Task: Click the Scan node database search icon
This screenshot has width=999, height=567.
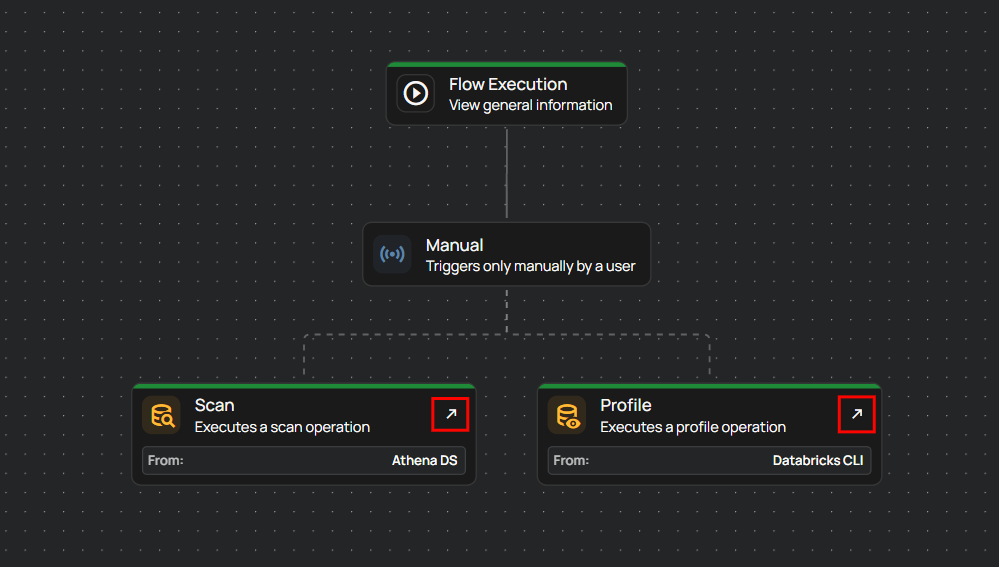Action: [x=161, y=415]
